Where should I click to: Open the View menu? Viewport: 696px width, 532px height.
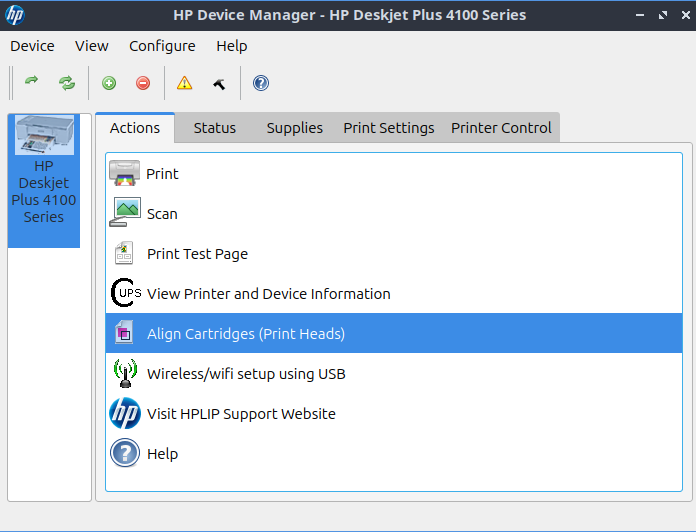pos(91,46)
